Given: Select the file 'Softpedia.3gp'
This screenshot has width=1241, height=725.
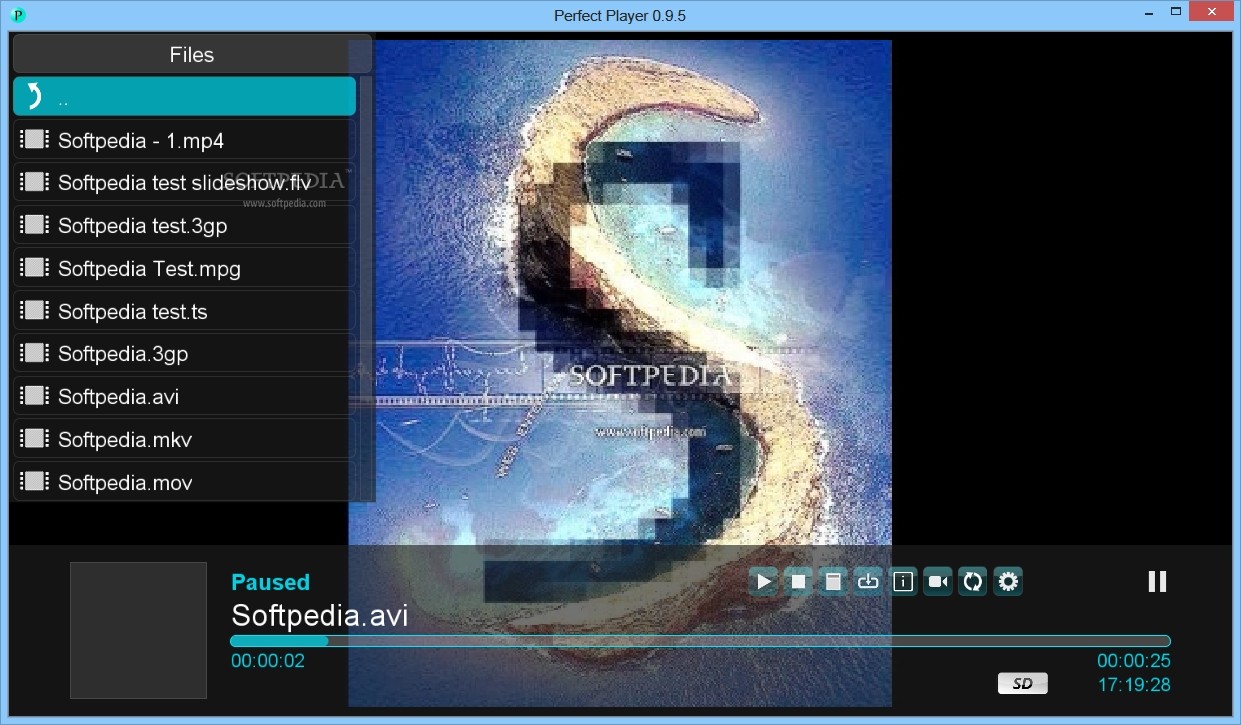Looking at the screenshot, I should pos(184,354).
